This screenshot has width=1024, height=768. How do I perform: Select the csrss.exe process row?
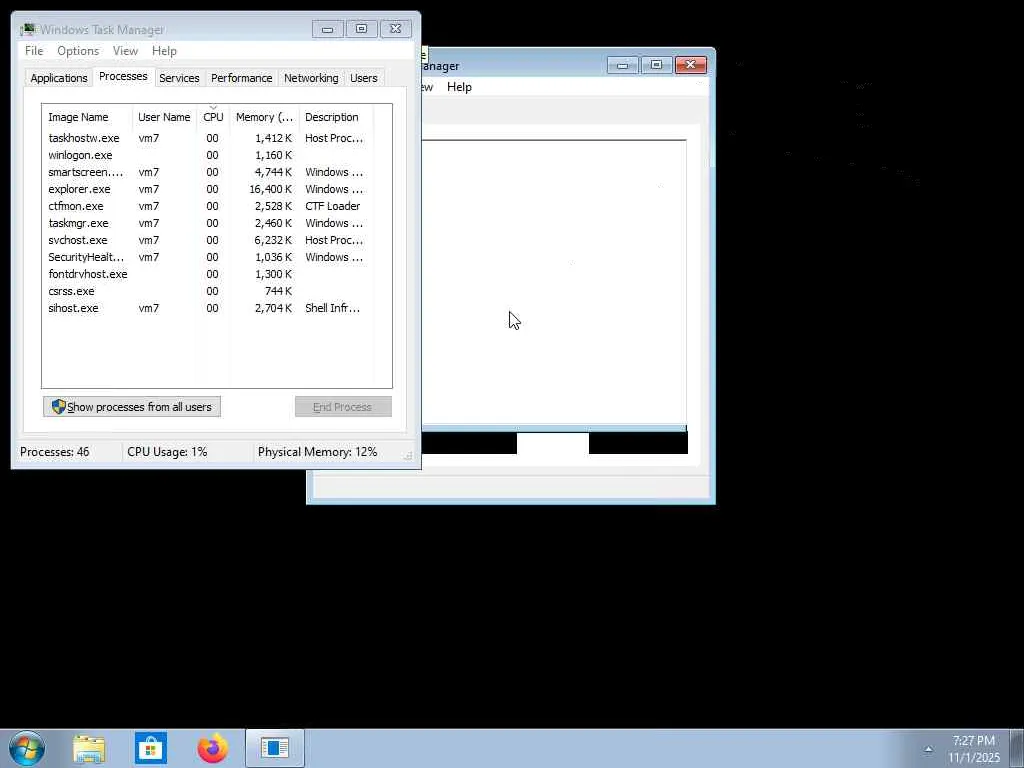[x=208, y=291]
